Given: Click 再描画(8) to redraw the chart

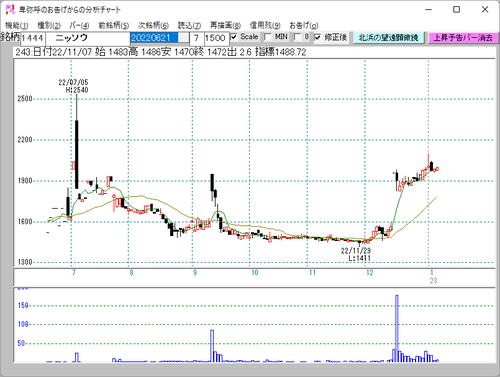Looking at the screenshot, I should coord(225,25).
